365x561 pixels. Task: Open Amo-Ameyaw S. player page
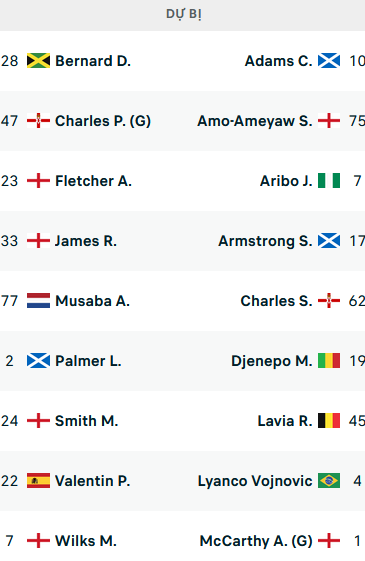pyautogui.click(x=255, y=121)
